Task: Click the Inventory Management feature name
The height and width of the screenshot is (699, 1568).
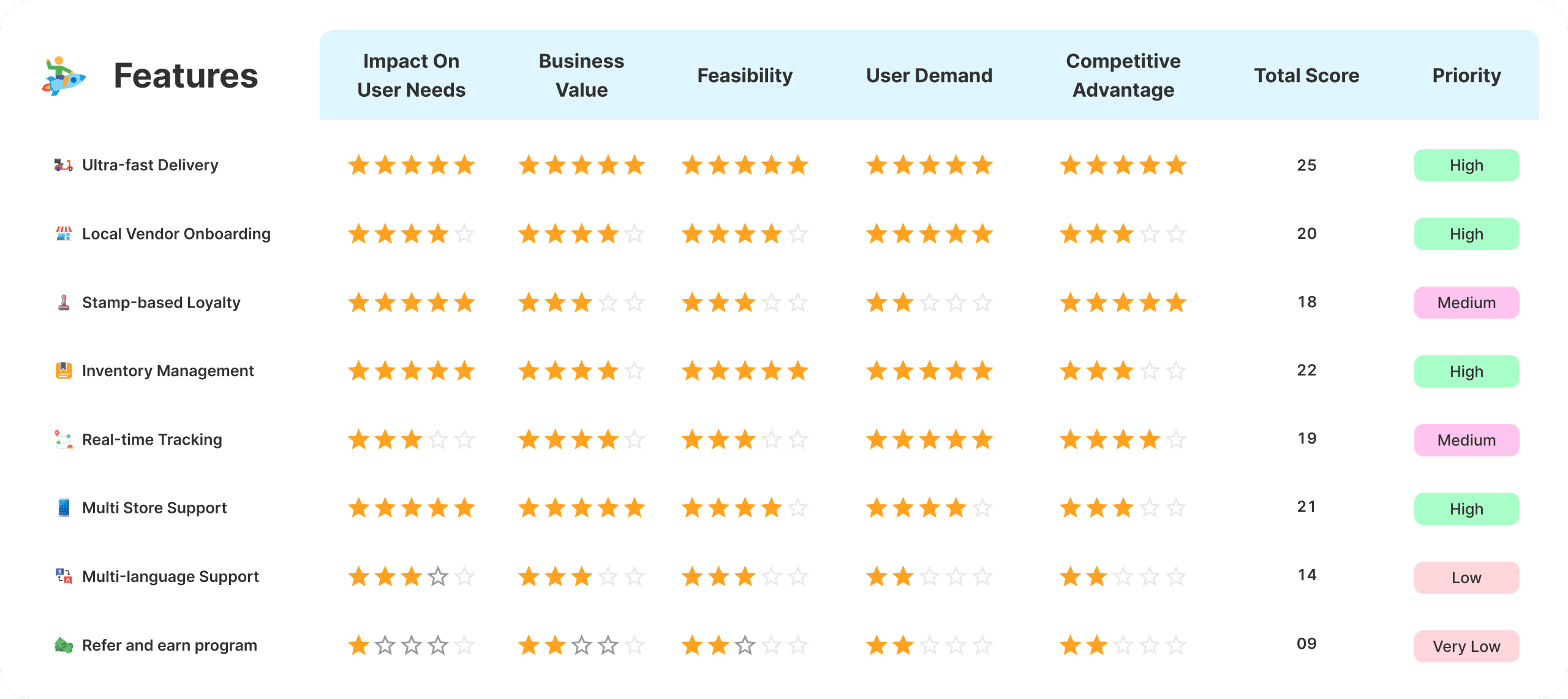Action: coord(168,371)
